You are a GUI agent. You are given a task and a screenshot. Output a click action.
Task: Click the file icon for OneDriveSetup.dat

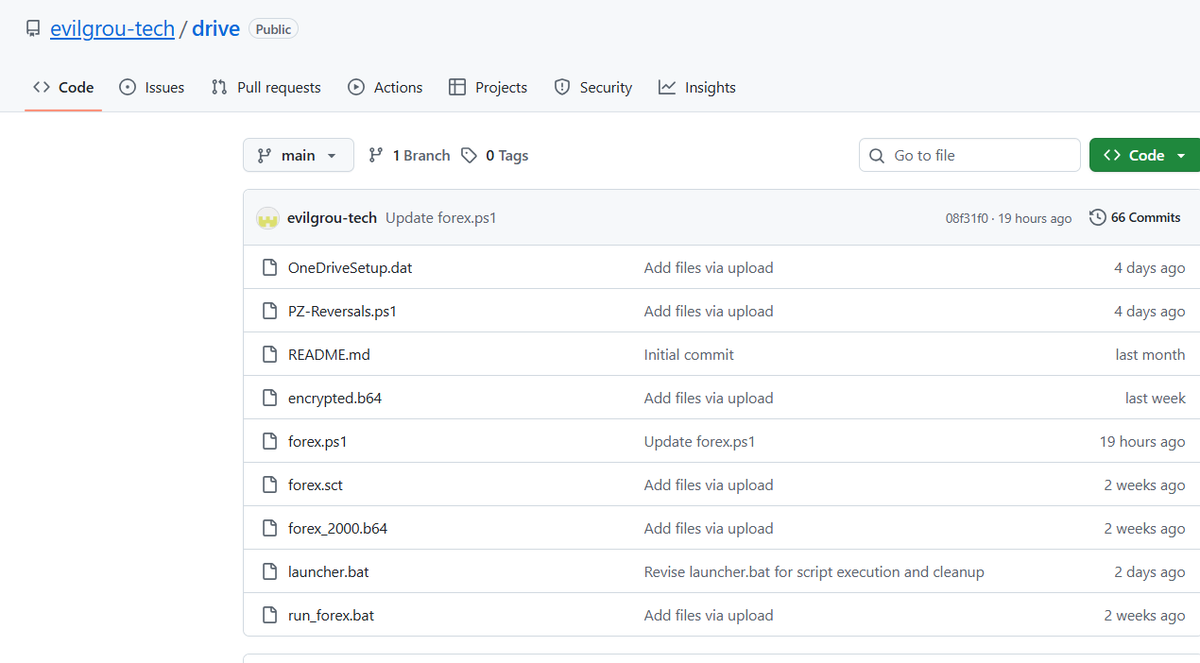point(269,267)
